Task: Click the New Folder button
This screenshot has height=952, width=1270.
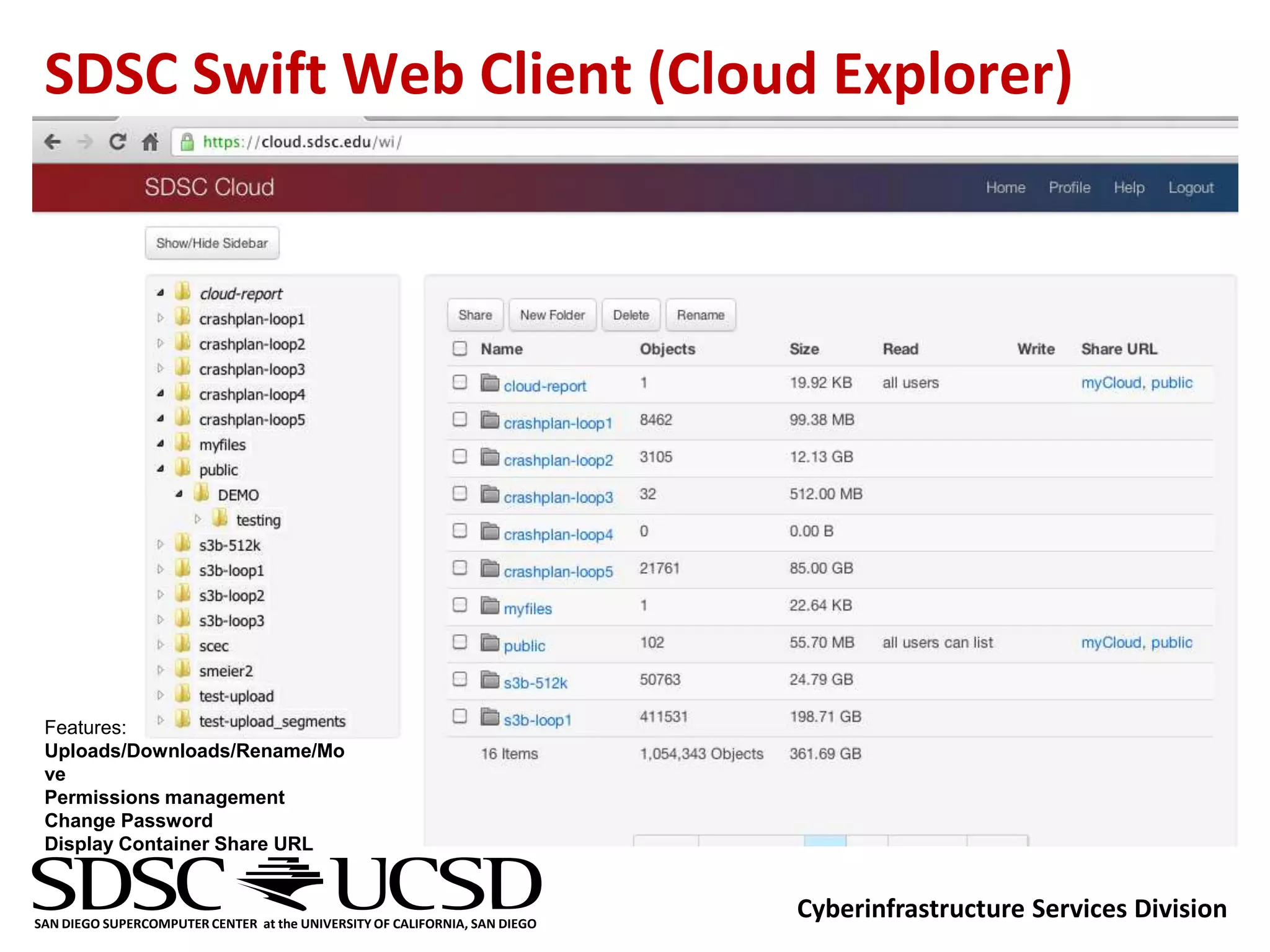Action: click(553, 315)
